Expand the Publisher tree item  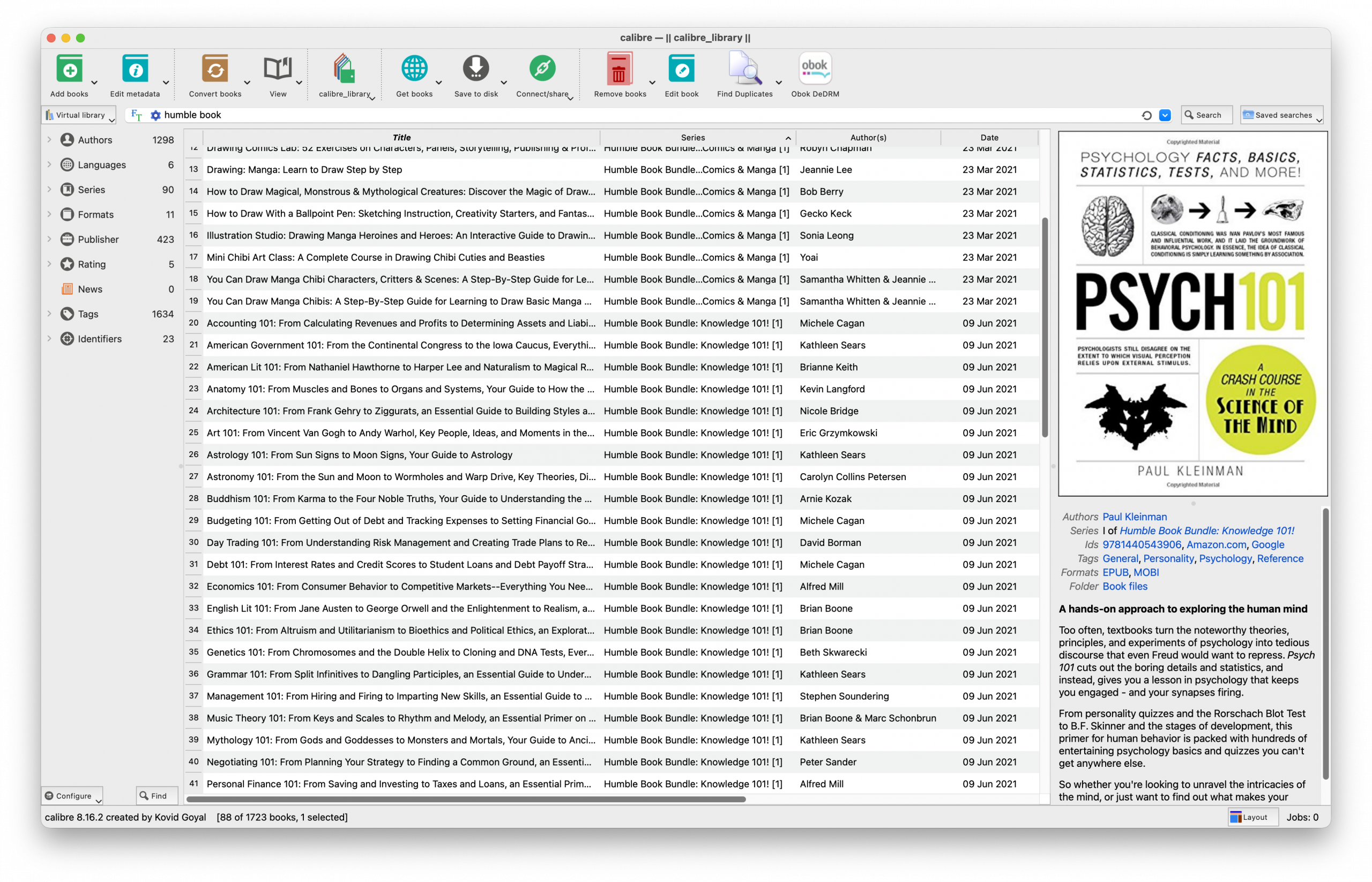[x=49, y=240]
